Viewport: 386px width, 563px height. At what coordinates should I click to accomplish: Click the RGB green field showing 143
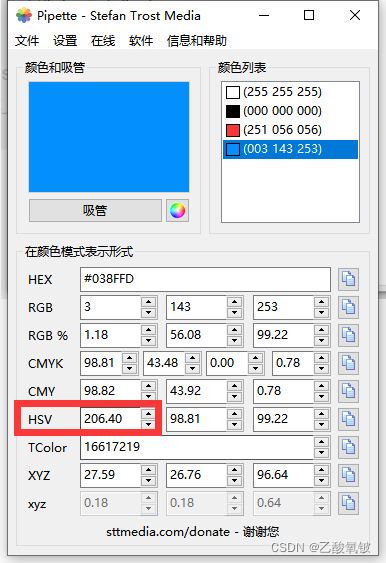tap(196, 307)
